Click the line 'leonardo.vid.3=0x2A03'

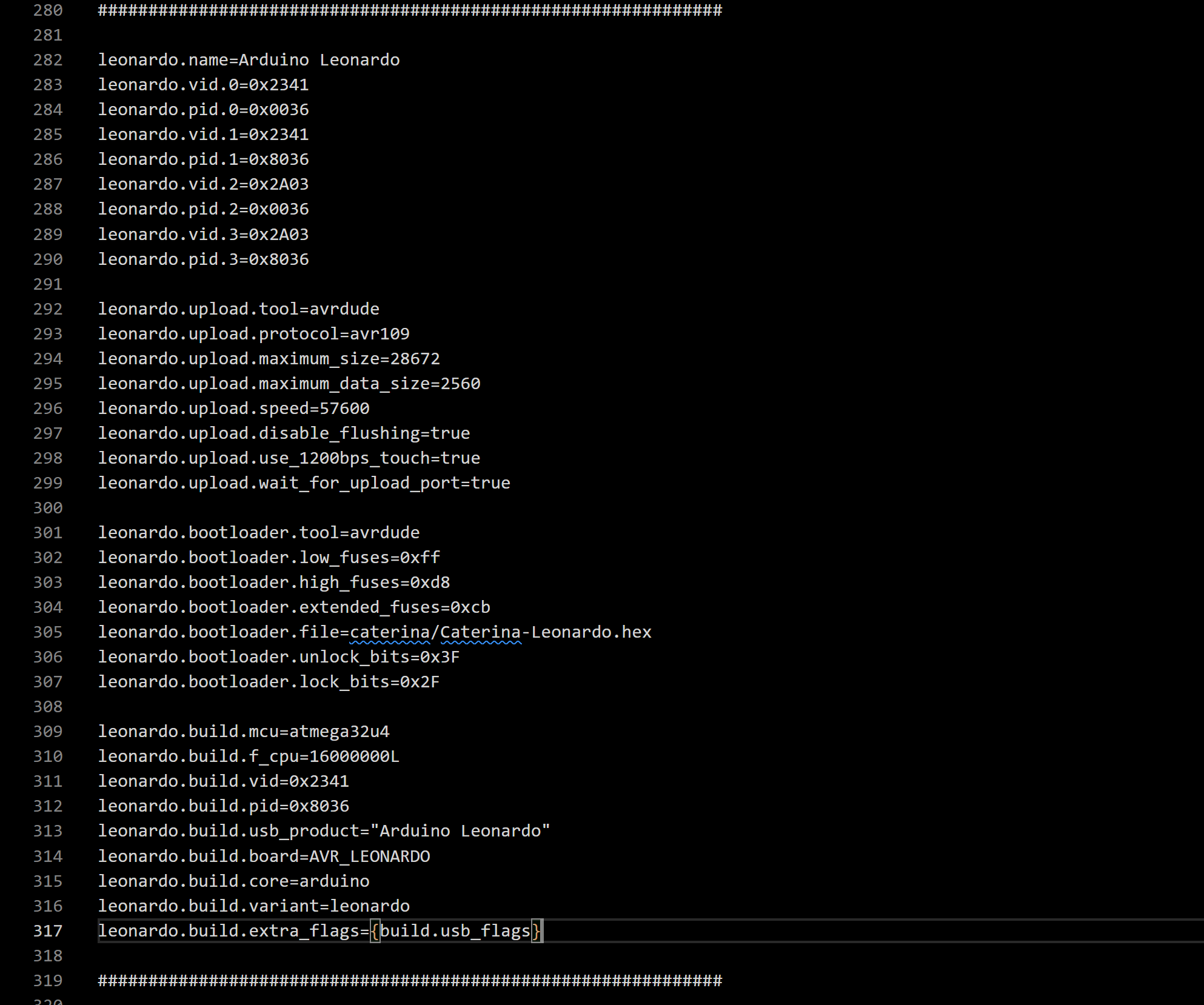click(x=203, y=235)
